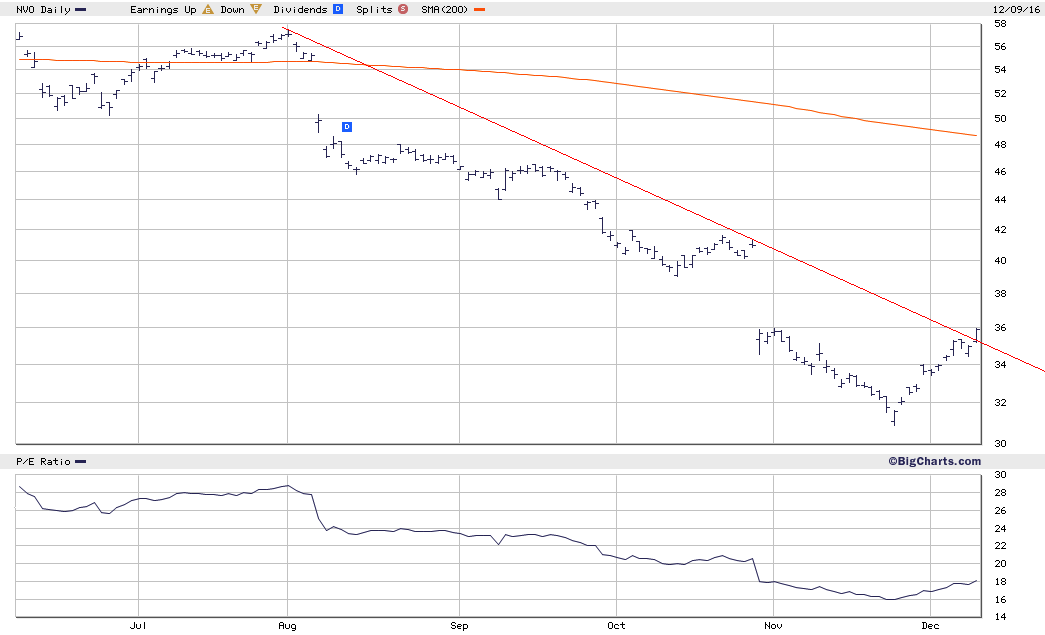Click the 58 price axis label
The height and width of the screenshot is (635, 1045).
(1000, 23)
